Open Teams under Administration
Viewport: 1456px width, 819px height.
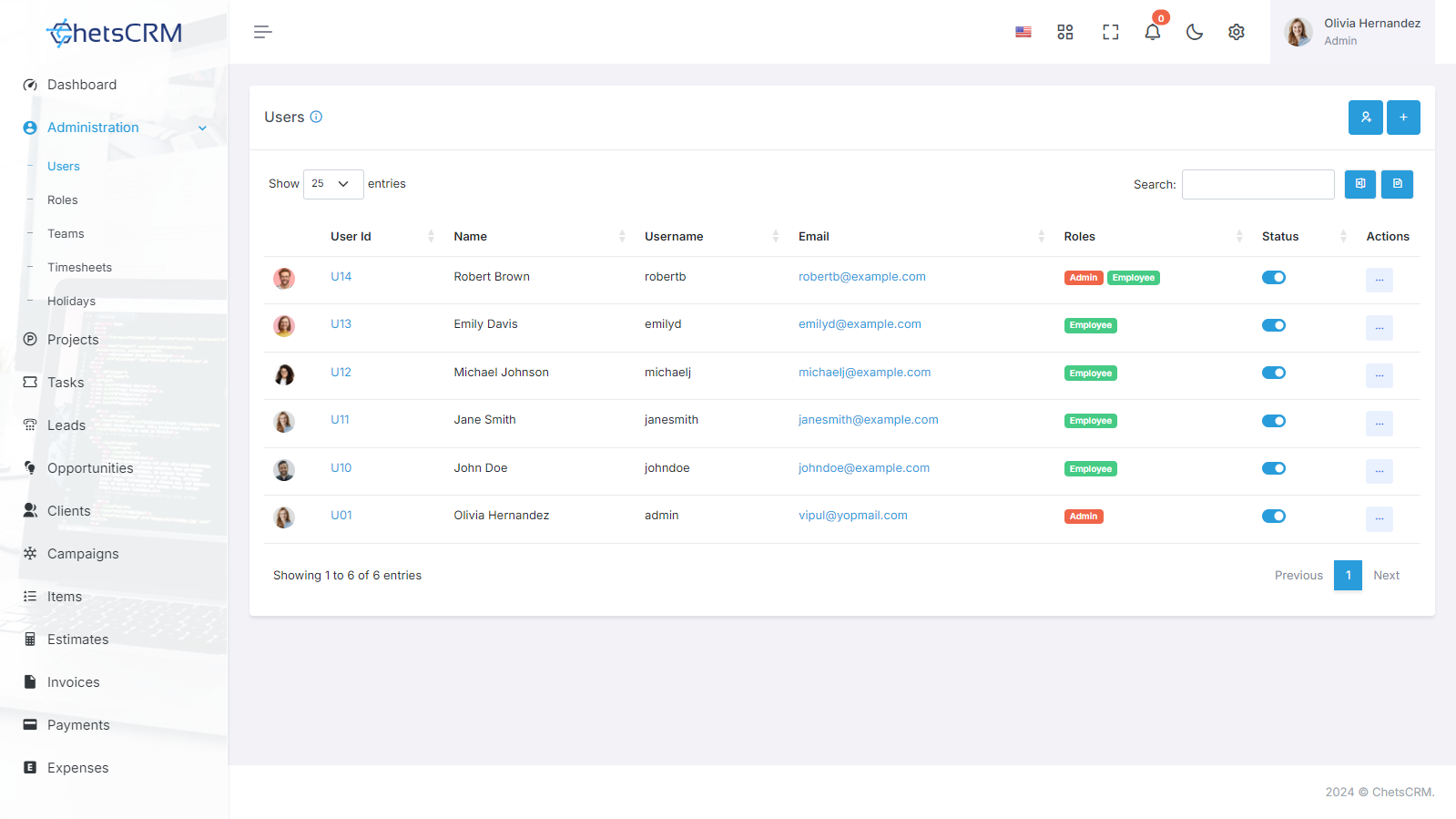pos(66,234)
